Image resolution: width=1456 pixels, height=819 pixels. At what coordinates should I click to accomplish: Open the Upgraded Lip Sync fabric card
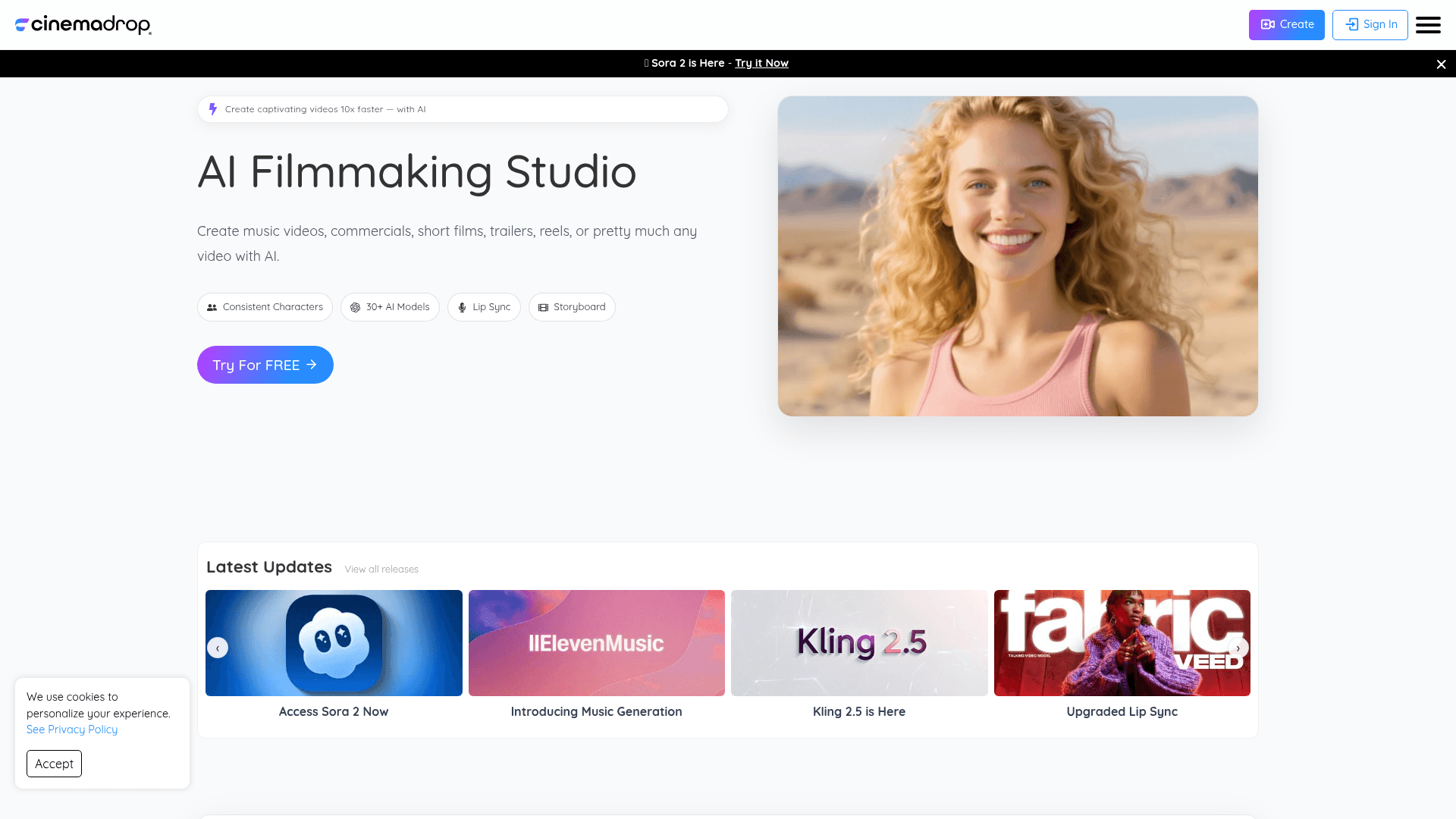click(1122, 643)
